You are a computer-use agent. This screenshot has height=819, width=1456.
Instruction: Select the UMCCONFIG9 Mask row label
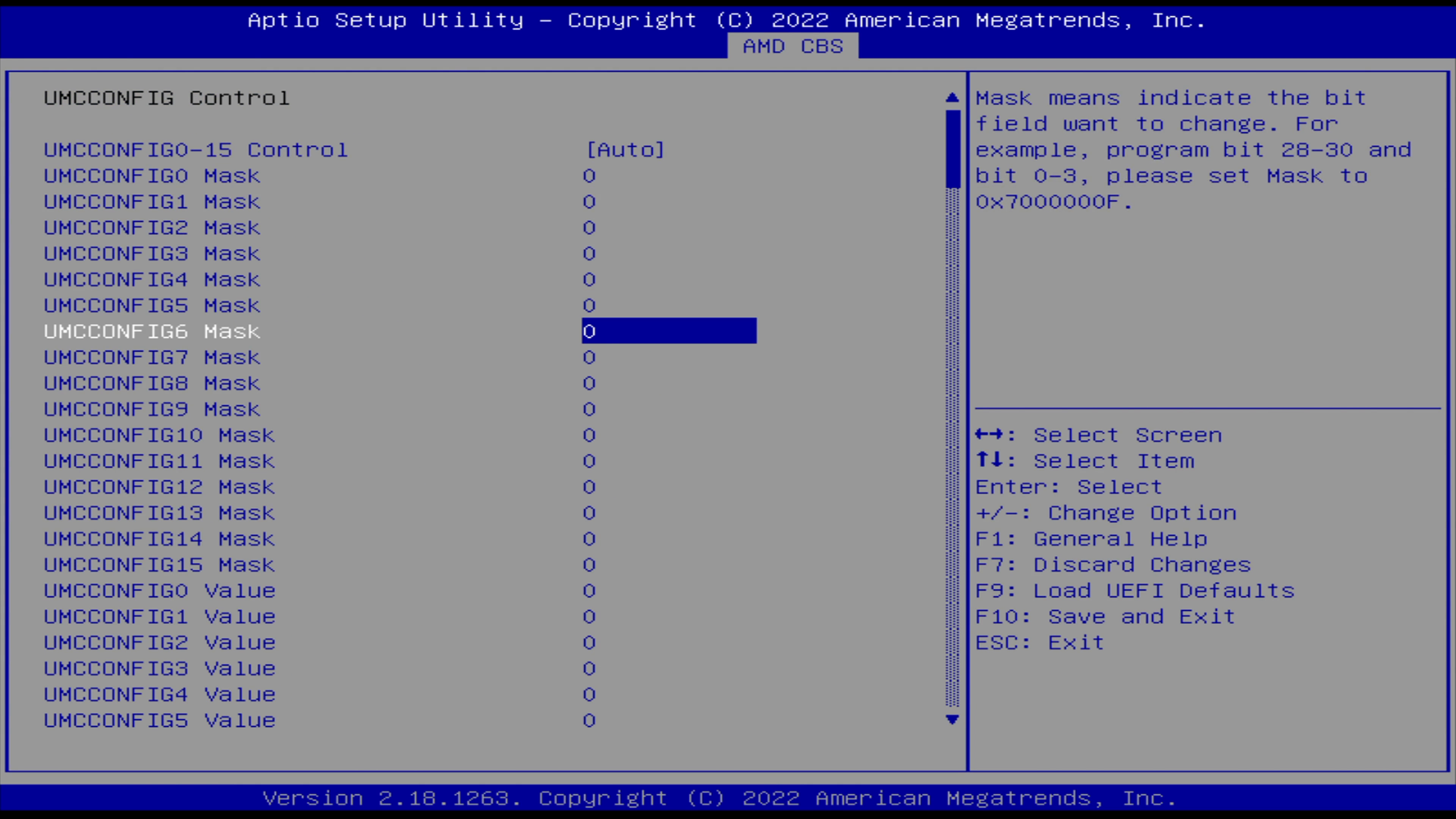[x=152, y=409]
